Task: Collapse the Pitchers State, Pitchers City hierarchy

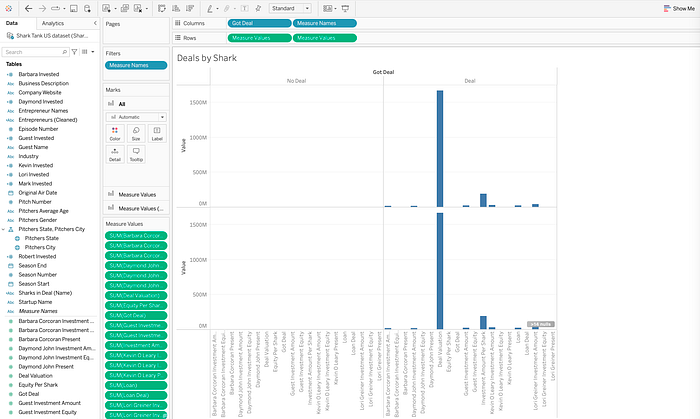Action: (x=4, y=229)
